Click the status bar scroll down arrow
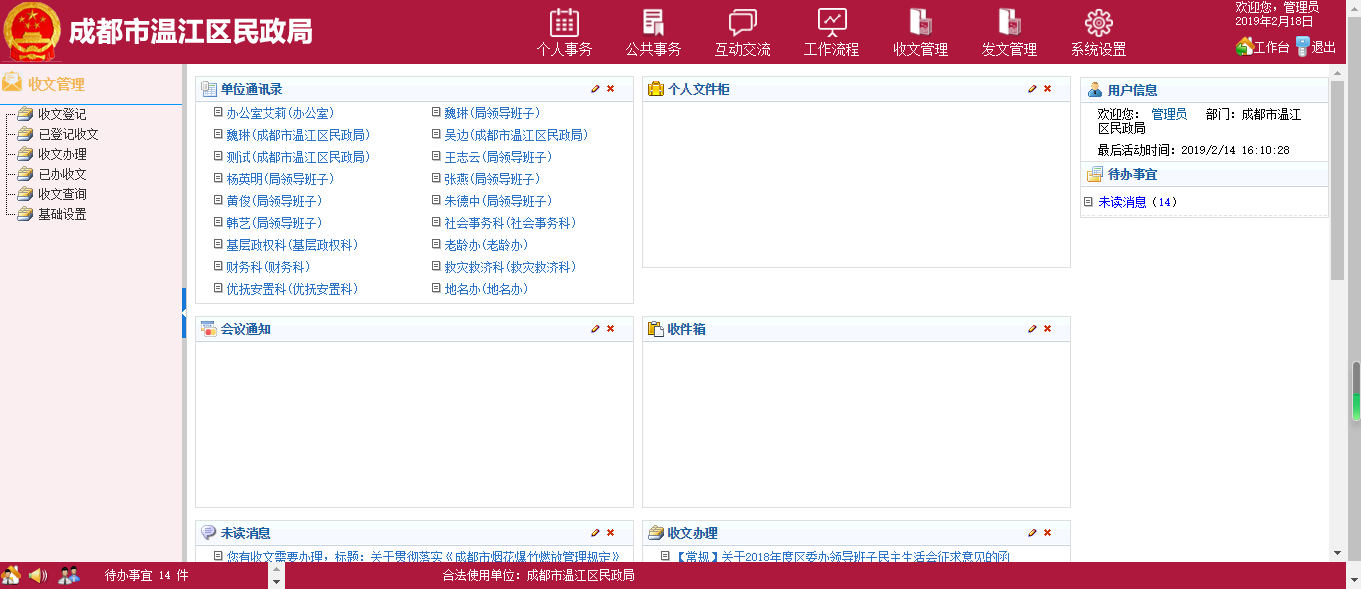Viewport: 1361px width, 589px height. click(x=278, y=580)
